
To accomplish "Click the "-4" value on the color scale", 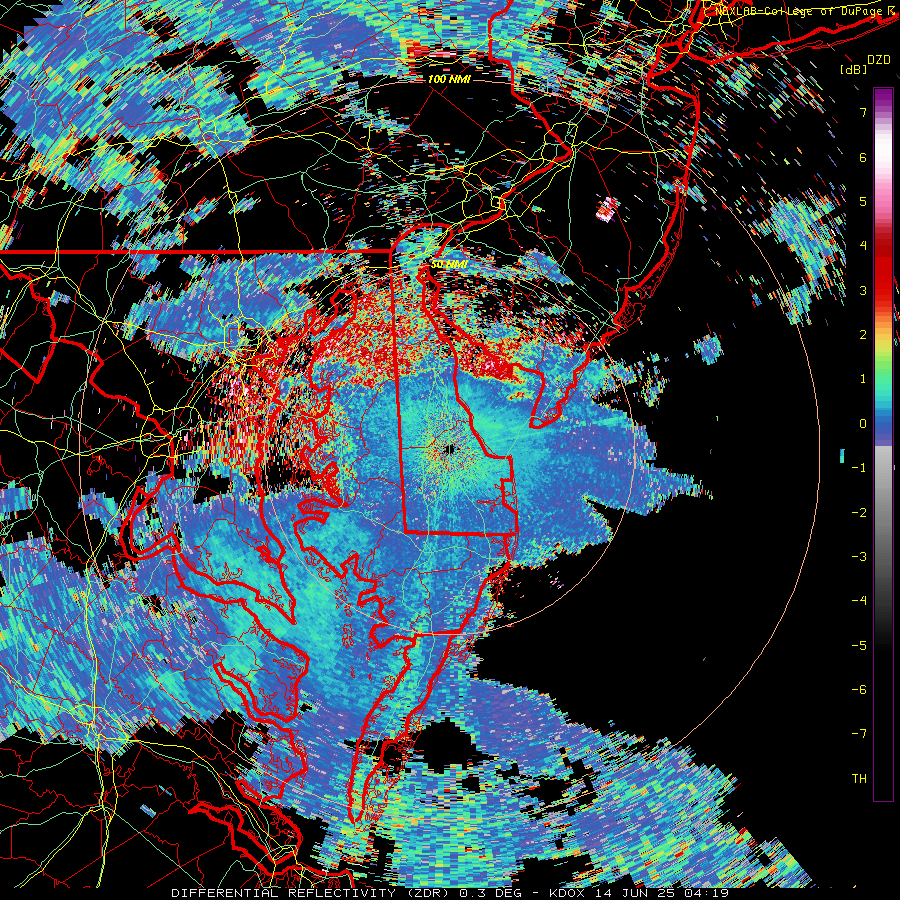I will click(859, 601).
